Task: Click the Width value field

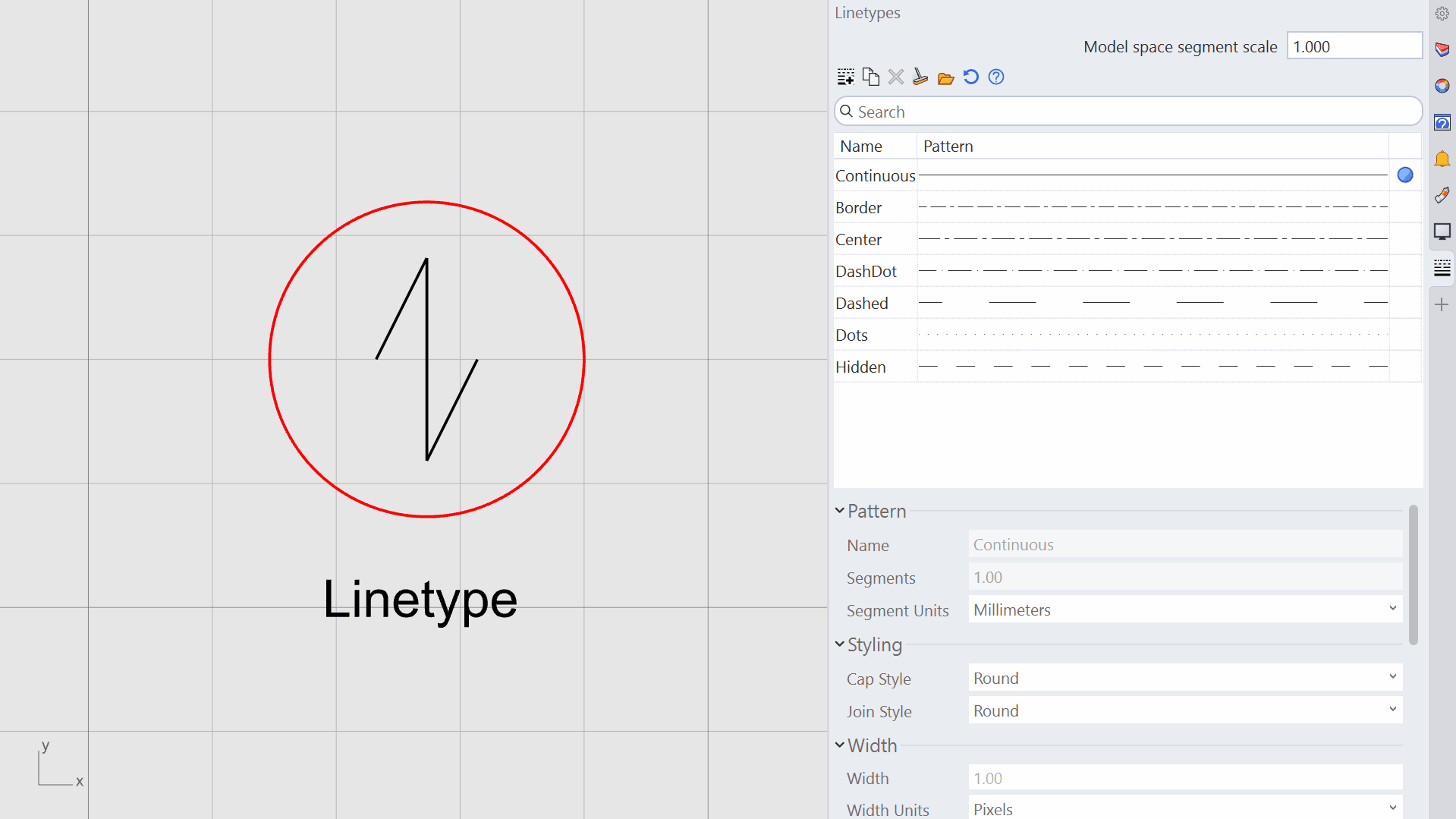Action: pyautogui.click(x=1185, y=778)
